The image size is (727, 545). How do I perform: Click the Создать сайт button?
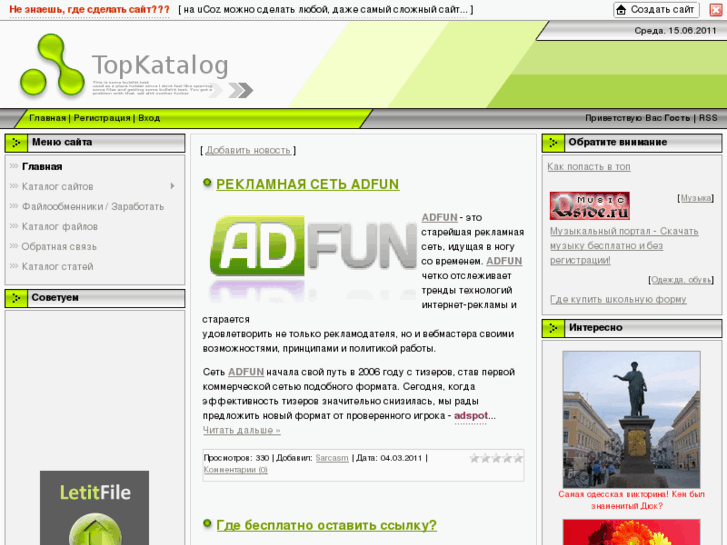pos(656,10)
